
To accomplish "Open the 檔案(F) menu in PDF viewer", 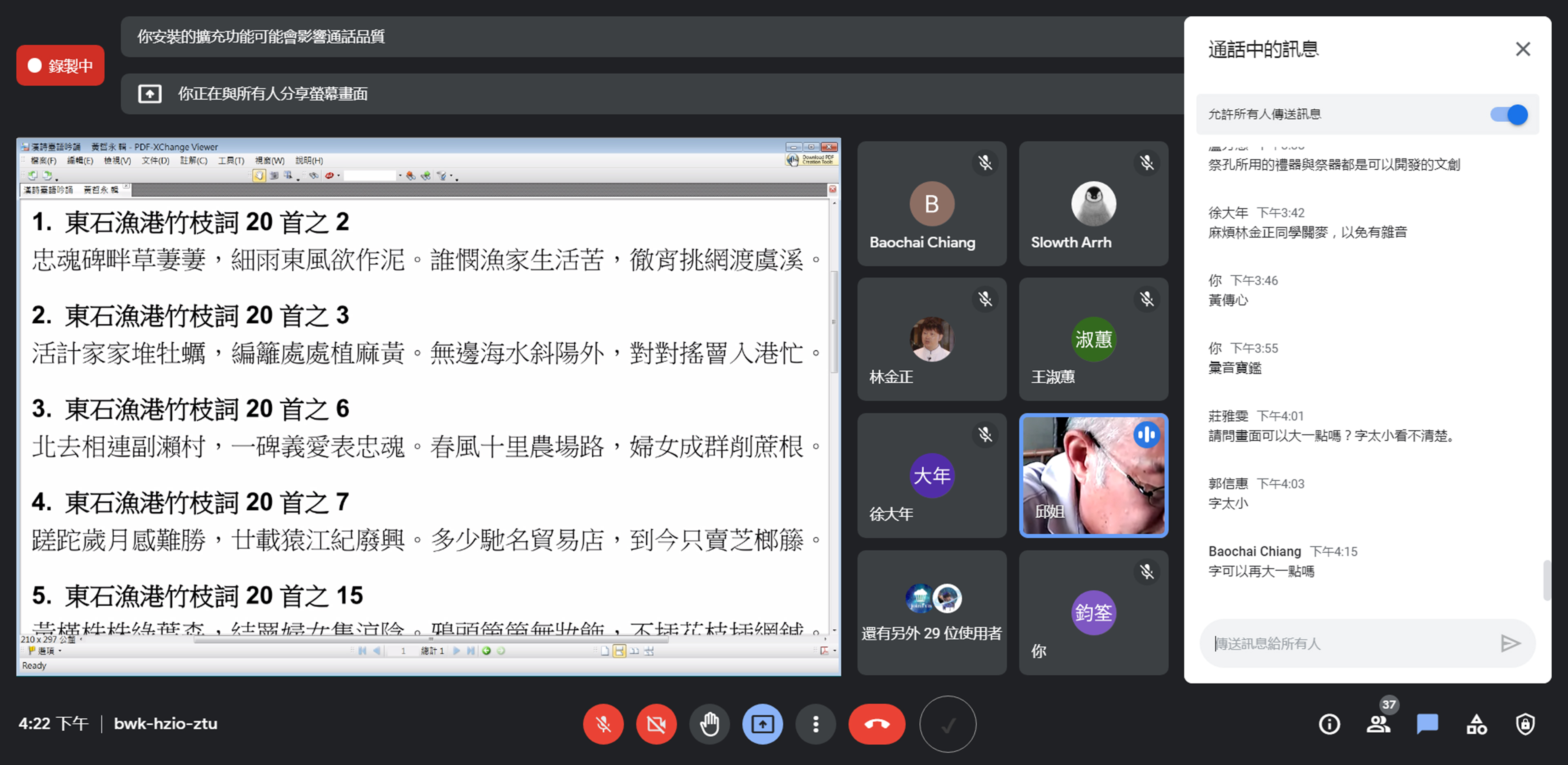I will [43, 161].
